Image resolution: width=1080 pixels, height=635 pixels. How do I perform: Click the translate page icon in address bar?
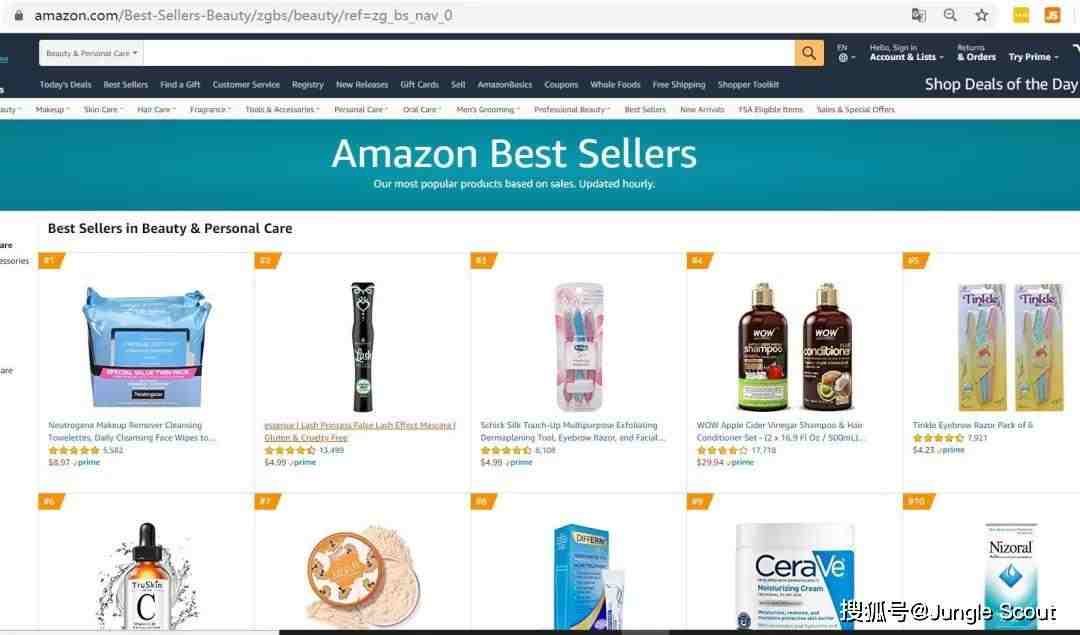918,15
